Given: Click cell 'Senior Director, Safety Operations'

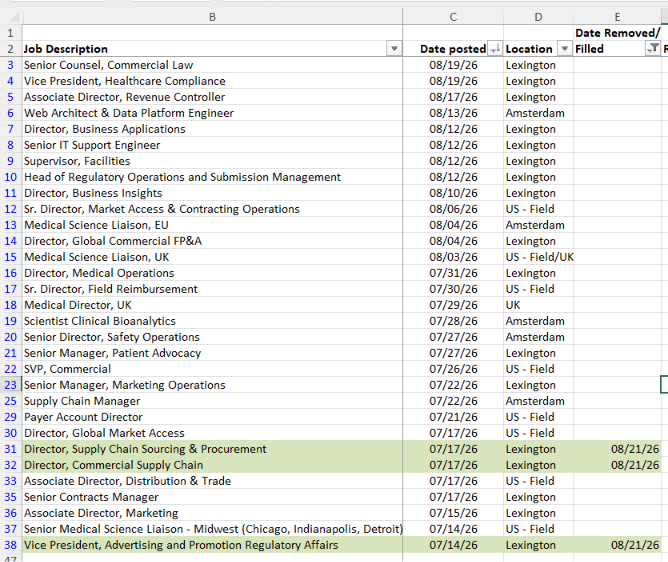Looking at the screenshot, I should [x=212, y=337].
